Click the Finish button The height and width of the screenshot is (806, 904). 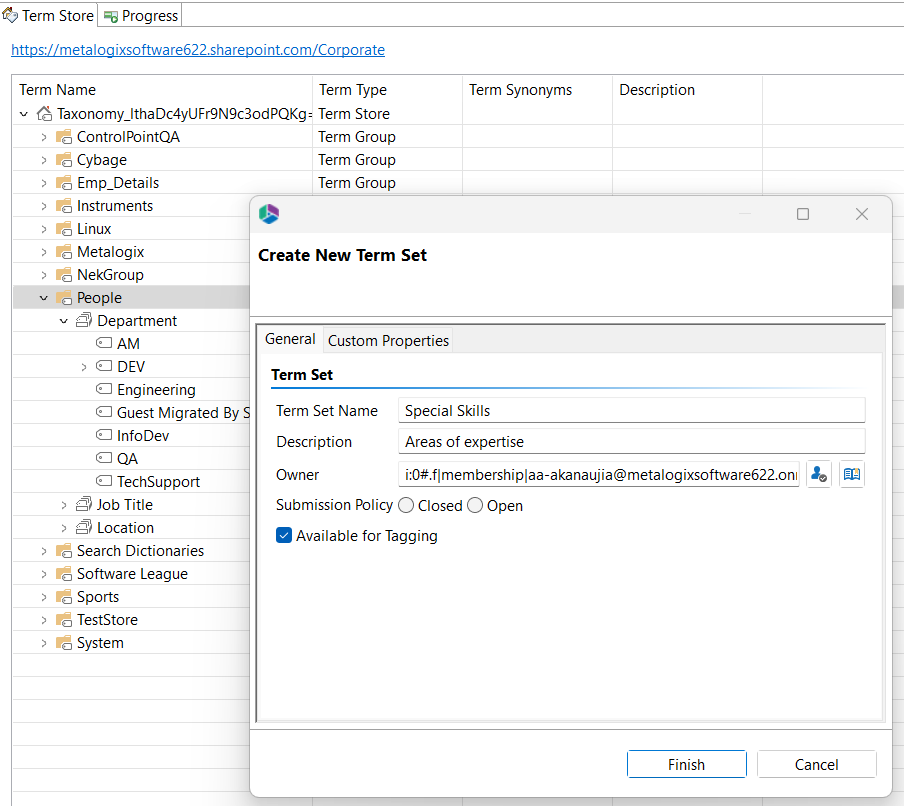coord(686,764)
